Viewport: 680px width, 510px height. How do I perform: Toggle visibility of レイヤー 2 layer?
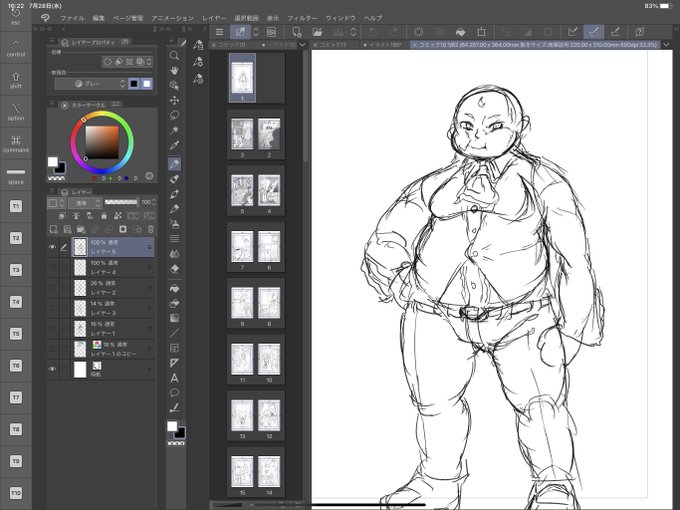coord(52,288)
